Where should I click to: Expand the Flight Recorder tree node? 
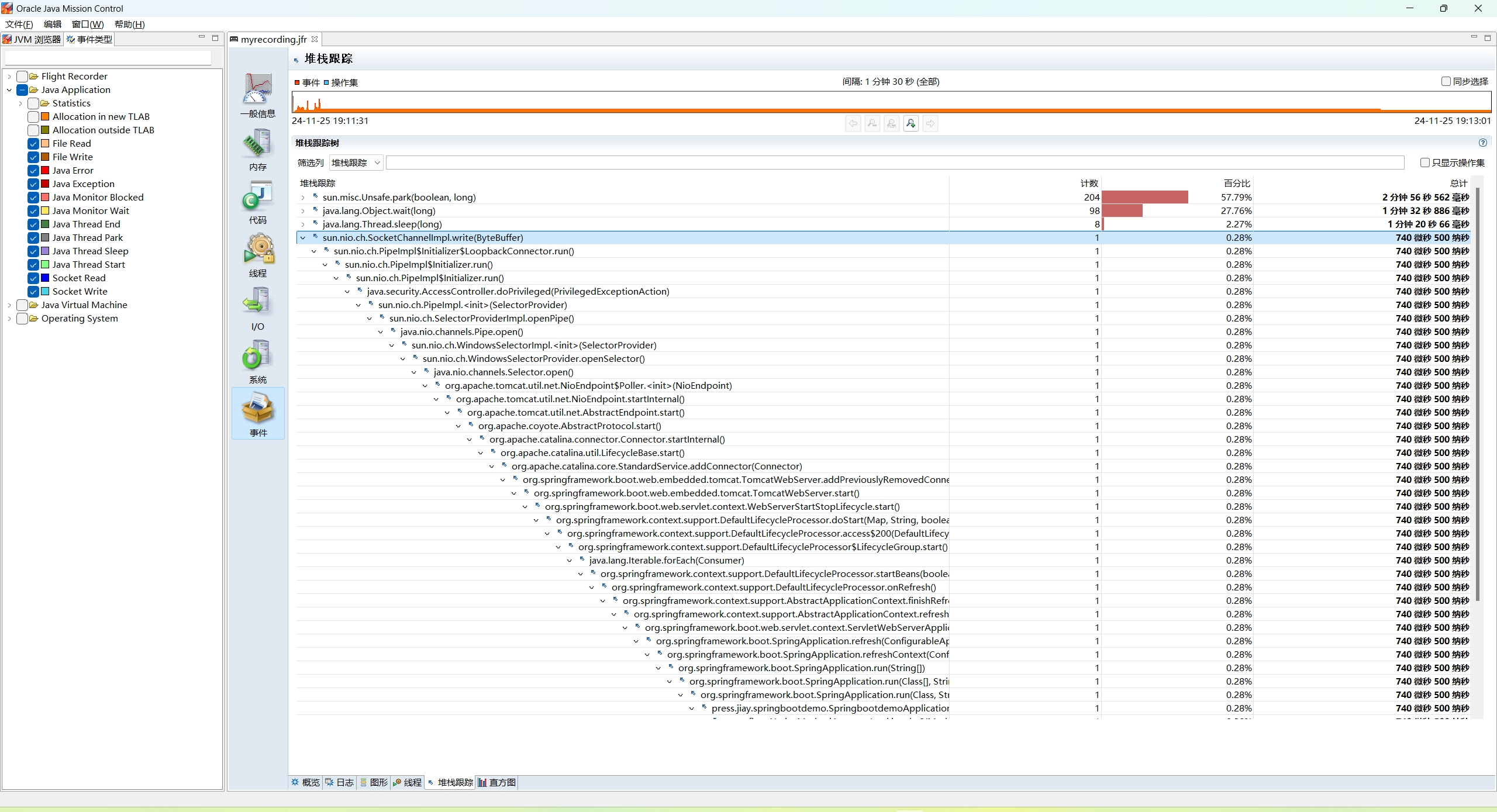pyautogui.click(x=9, y=77)
